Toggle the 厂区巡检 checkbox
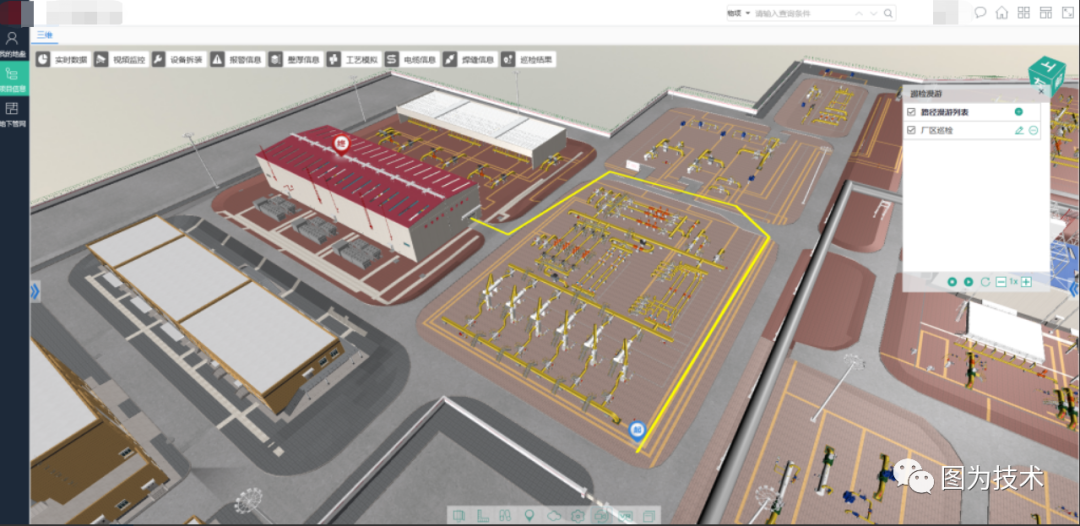Image resolution: width=1080 pixels, height=526 pixels. coord(912,130)
